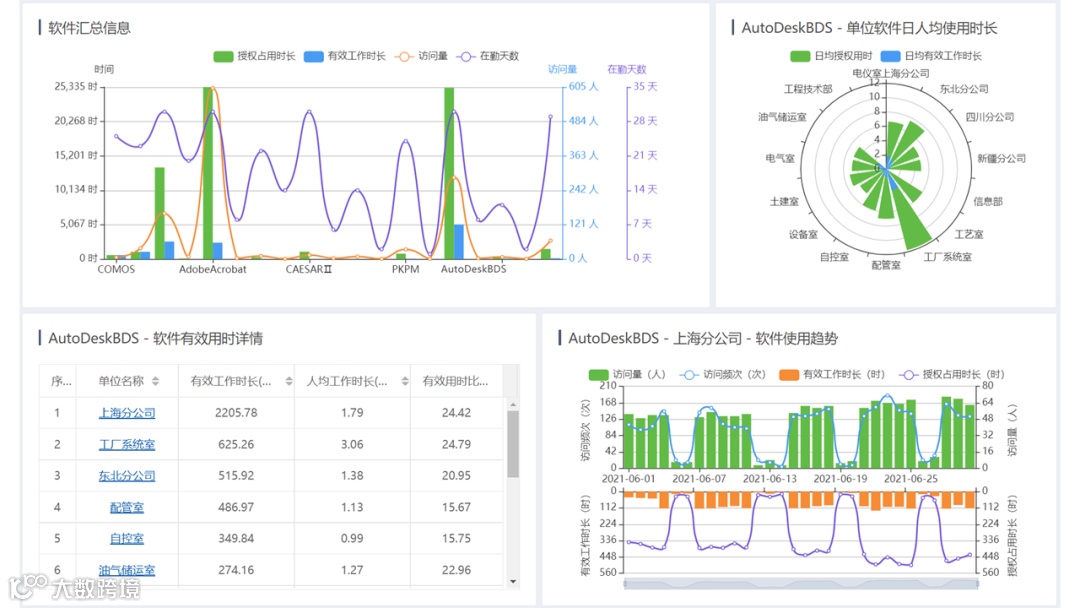This screenshot has width=1080, height=608.
Task: Open the 上海分公司 link
Action: tap(127, 413)
